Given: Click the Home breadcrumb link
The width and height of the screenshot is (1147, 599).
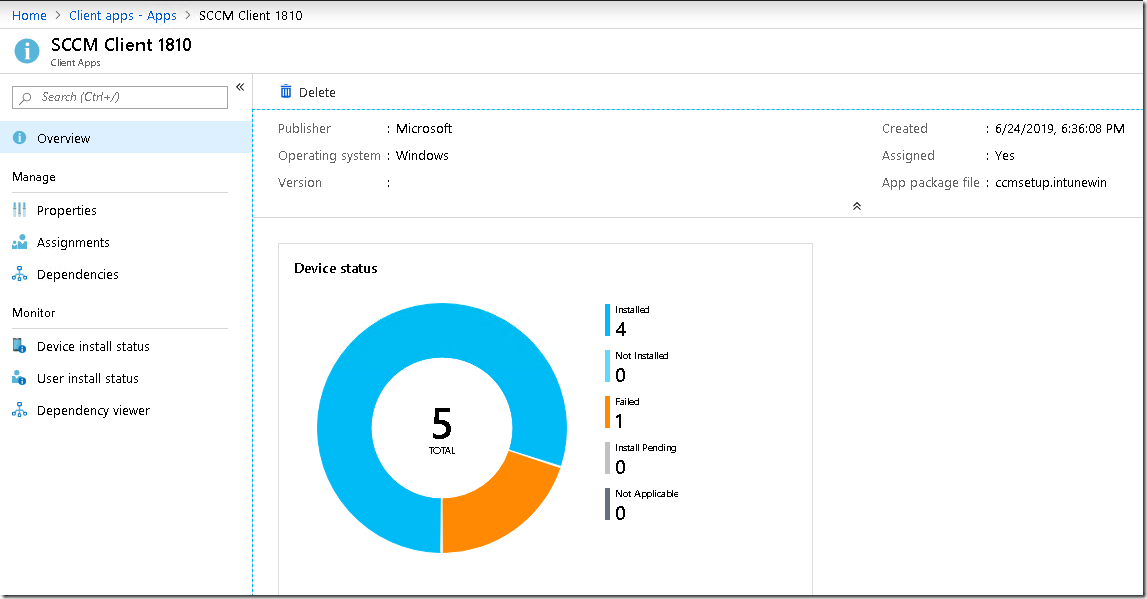Looking at the screenshot, I should 29,15.
